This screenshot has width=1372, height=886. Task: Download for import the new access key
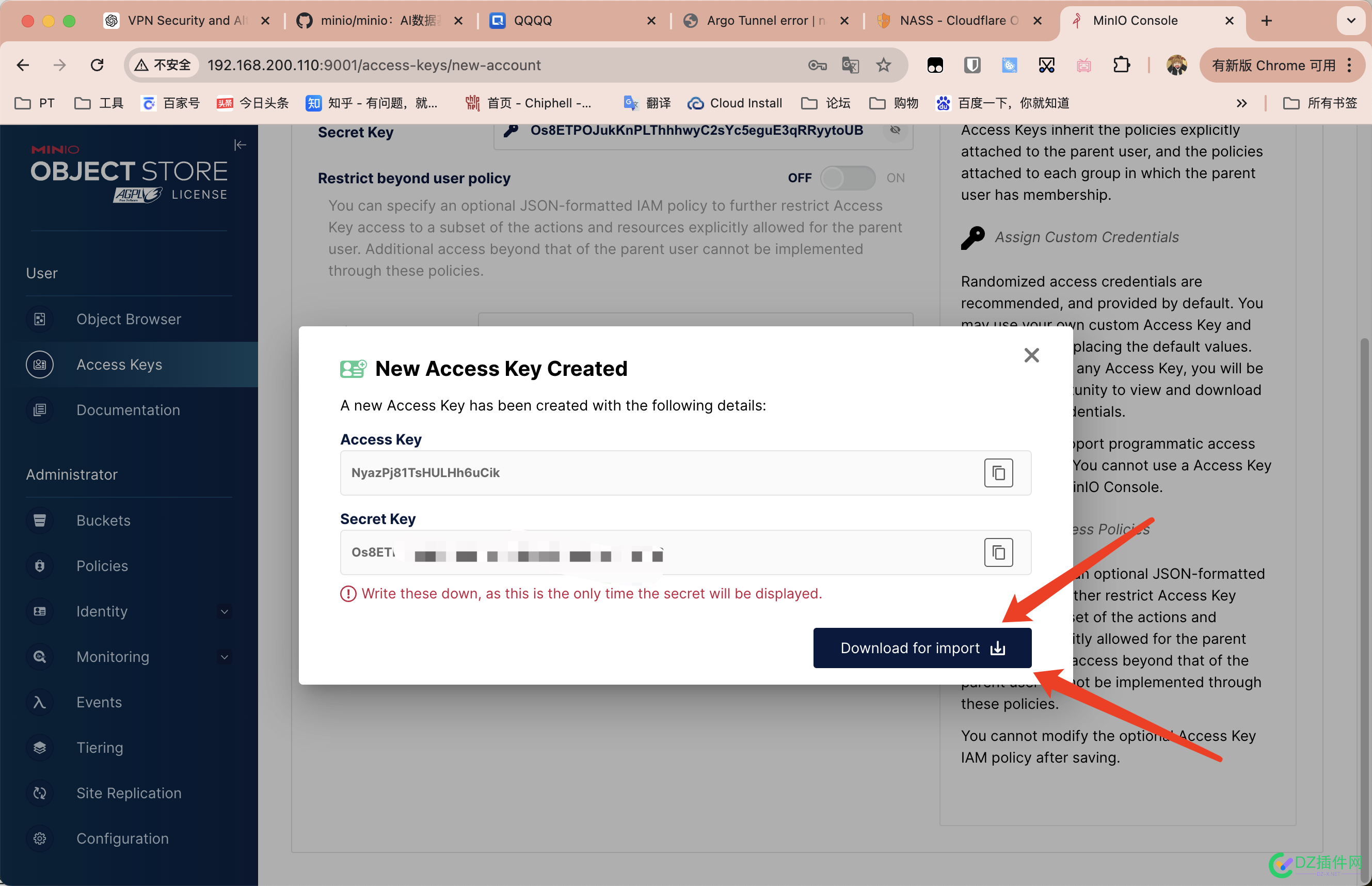click(x=921, y=647)
